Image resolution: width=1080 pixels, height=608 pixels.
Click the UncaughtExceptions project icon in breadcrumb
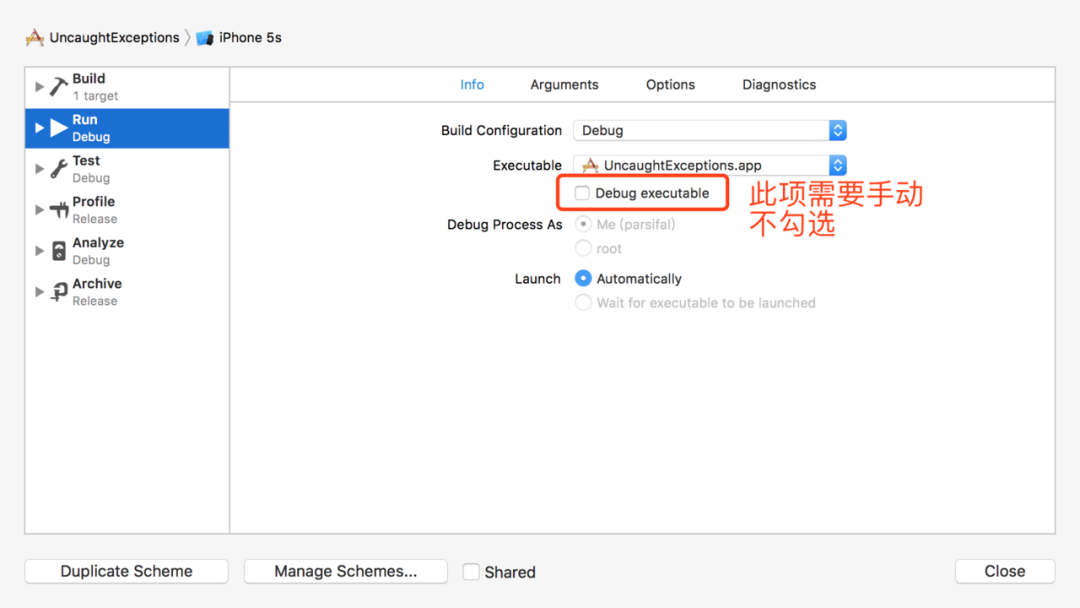(35, 38)
